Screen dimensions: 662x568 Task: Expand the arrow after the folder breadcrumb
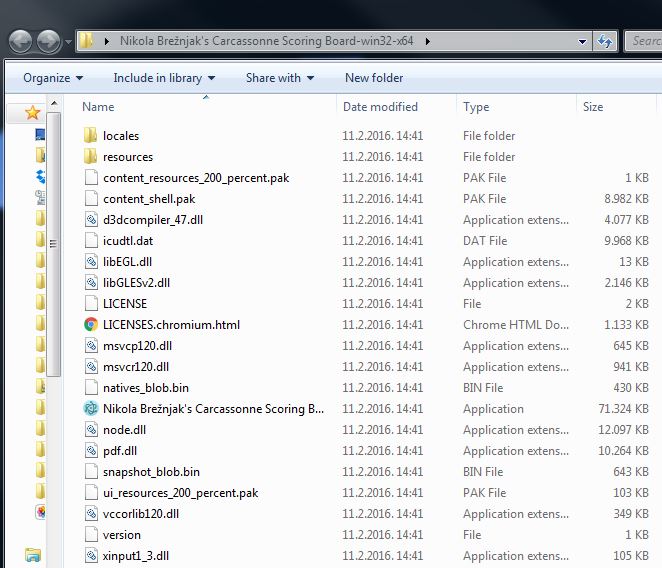428,41
